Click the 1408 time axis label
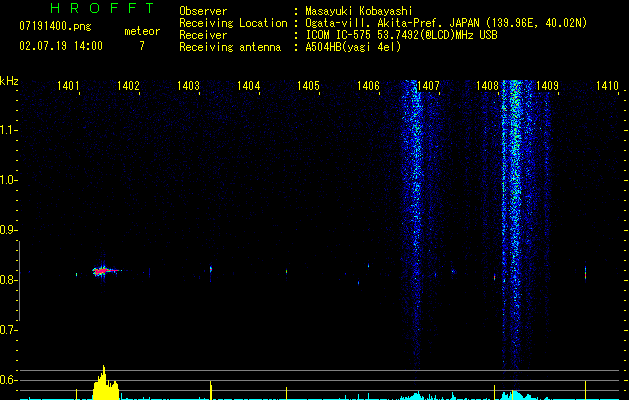The height and width of the screenshot is (400, 629). (487, 86)
